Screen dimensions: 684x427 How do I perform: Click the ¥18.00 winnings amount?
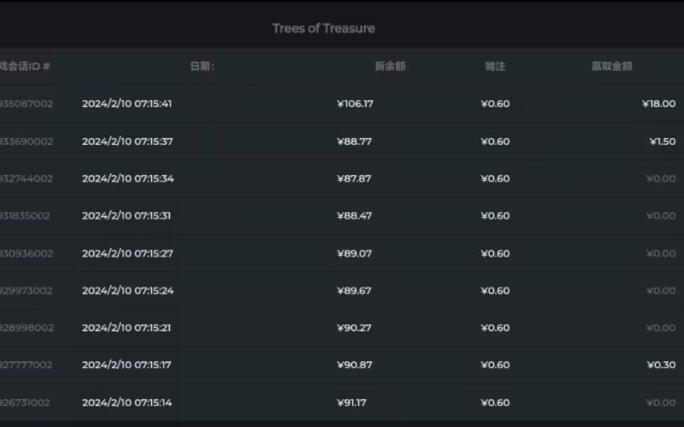click(x=658, y=103)
